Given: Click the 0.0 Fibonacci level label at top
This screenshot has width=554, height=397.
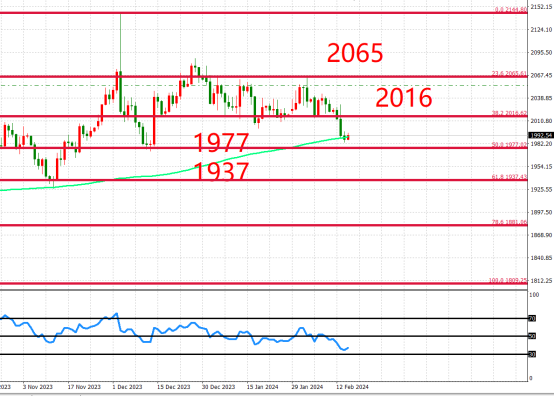Looking at the screenshot, I should 511,10.
